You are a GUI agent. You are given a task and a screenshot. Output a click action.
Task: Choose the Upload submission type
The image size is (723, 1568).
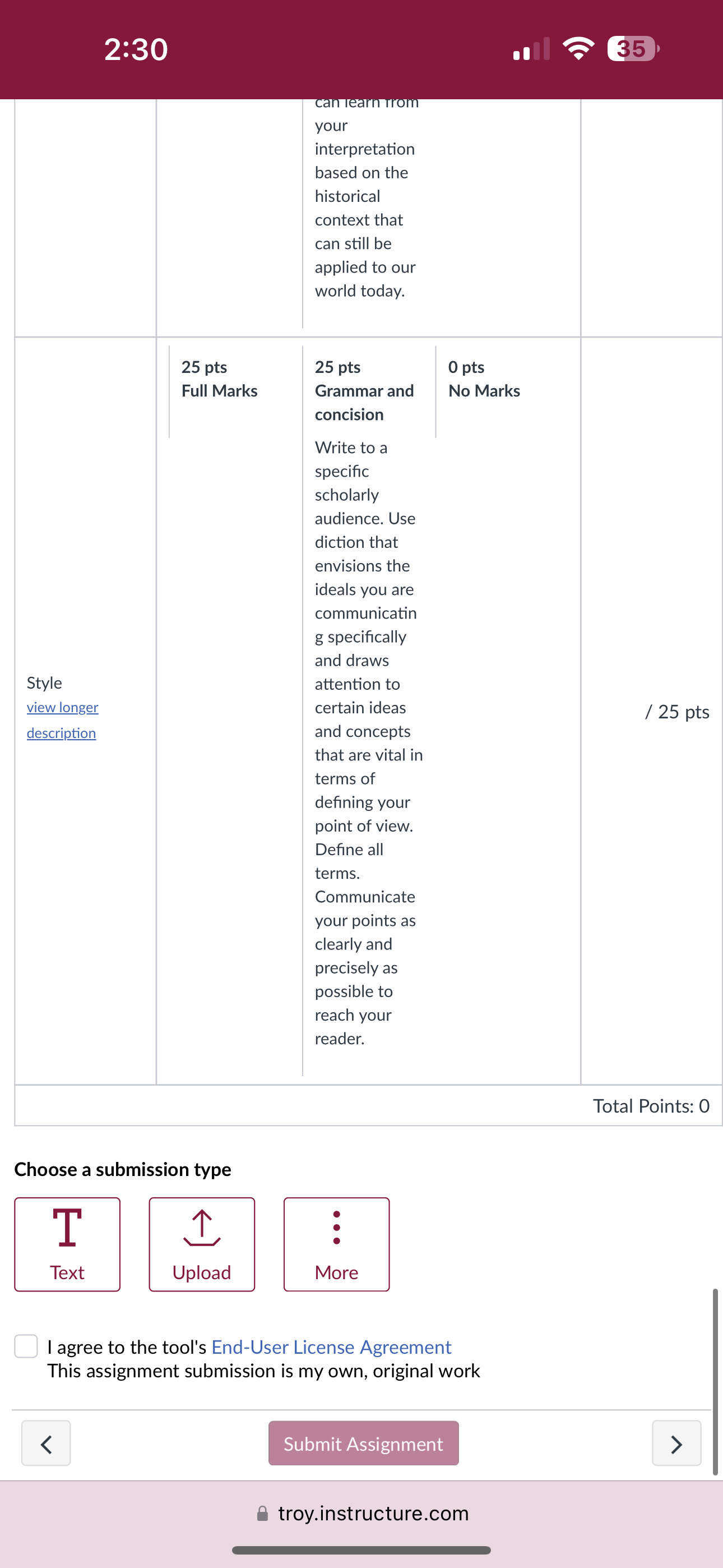[x=201, y=1244]
